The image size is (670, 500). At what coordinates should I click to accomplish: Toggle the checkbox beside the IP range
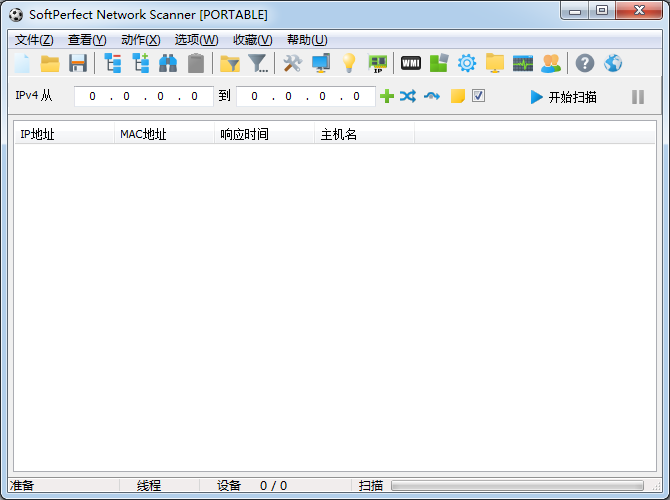tap(478, 96)
